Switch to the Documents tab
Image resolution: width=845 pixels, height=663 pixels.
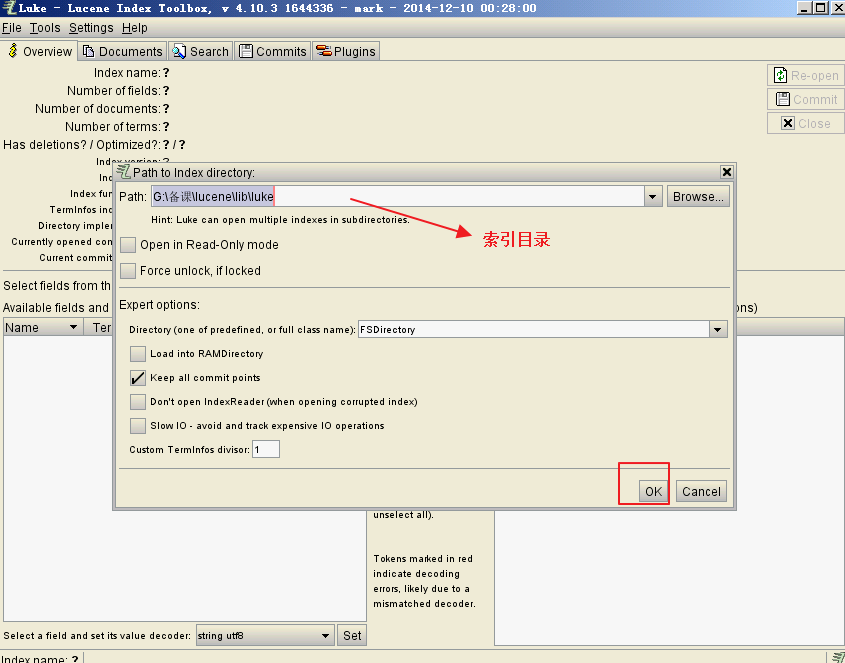[x=123, y=51]
